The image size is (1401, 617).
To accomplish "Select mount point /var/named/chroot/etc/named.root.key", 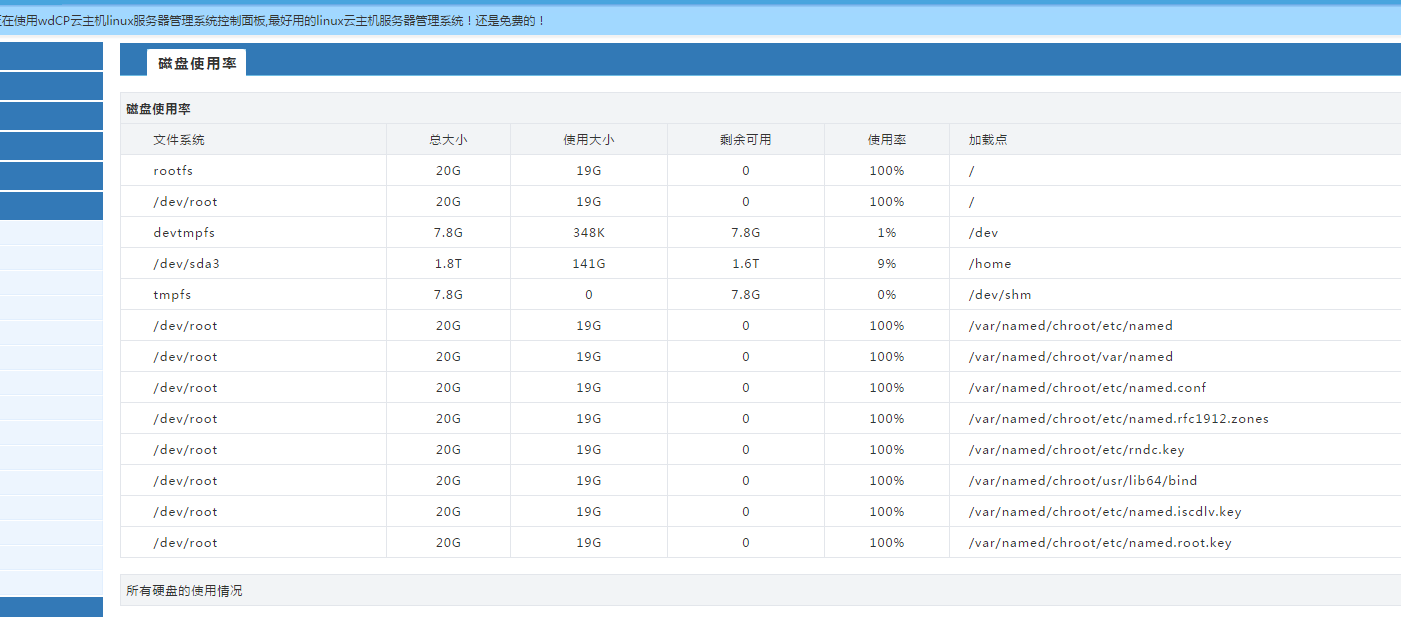I will [1100, 543].
